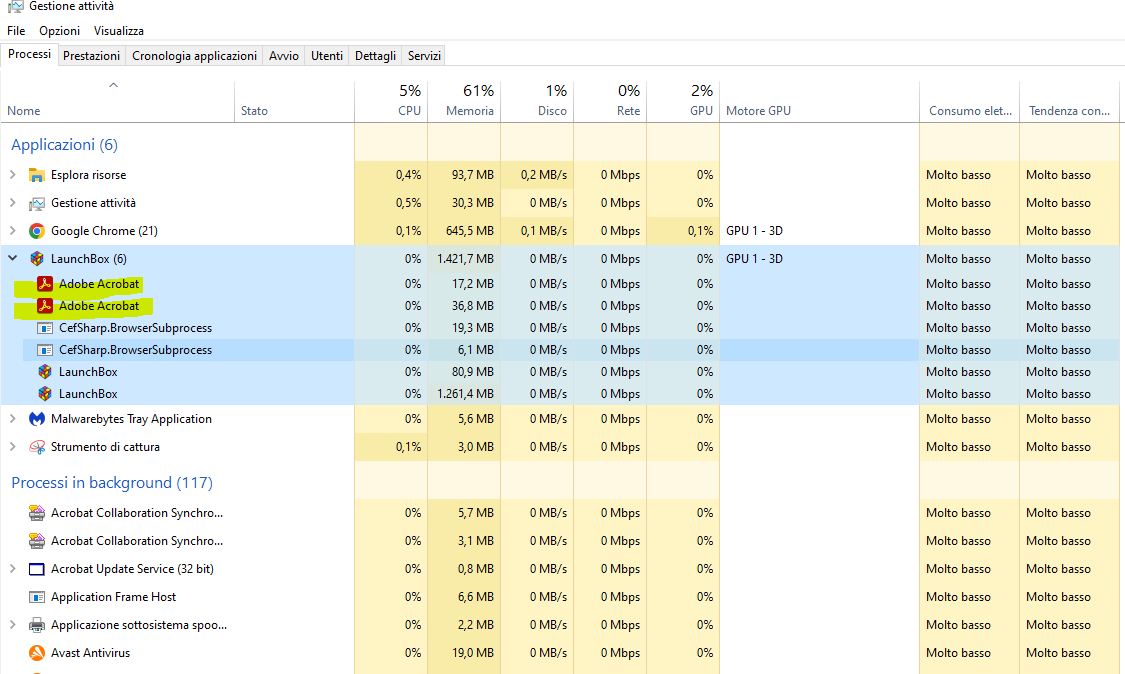The height and width of the screenshot is (674, 1125).
Task: Switch to the Utenti tab
Action: pyautogui.click(x=326, y=56)
